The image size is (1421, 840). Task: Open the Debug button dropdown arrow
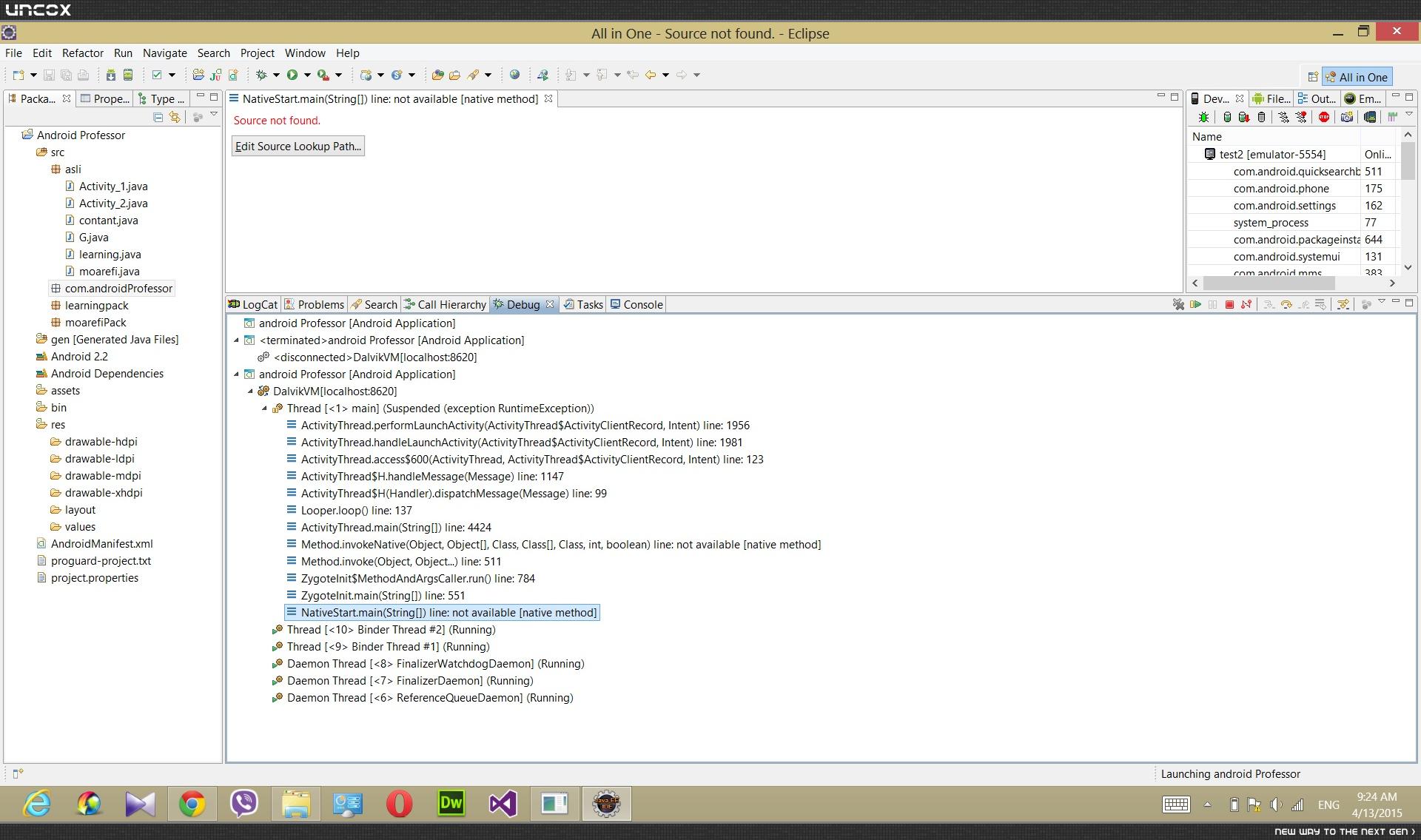276,75
